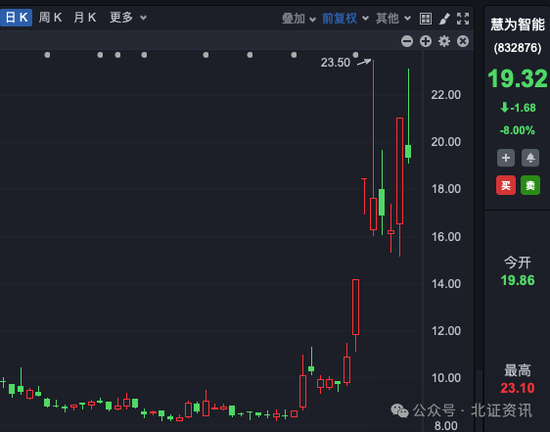
Task: Zoom out chart with minus icon
Action: click(x=407, y=41)
